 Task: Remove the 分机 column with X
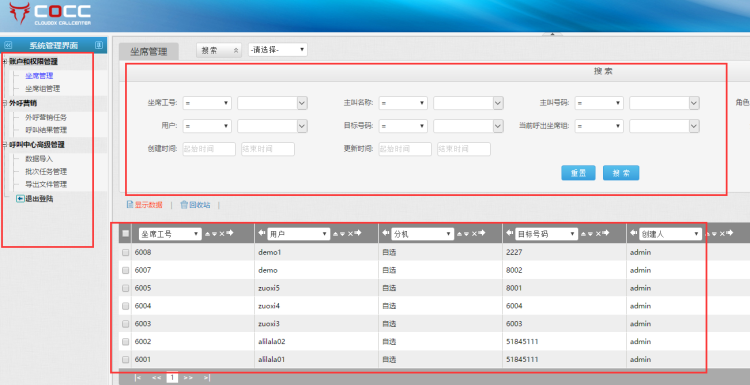[474, 234]
